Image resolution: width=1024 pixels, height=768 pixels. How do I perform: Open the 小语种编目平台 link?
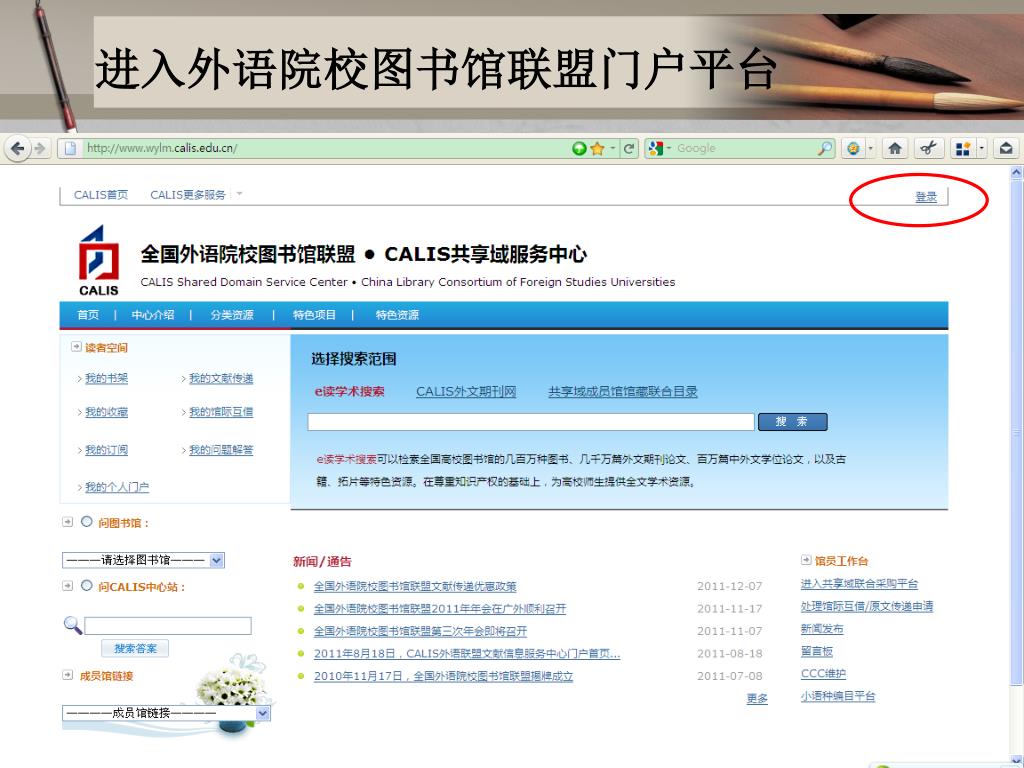(838, 696)
